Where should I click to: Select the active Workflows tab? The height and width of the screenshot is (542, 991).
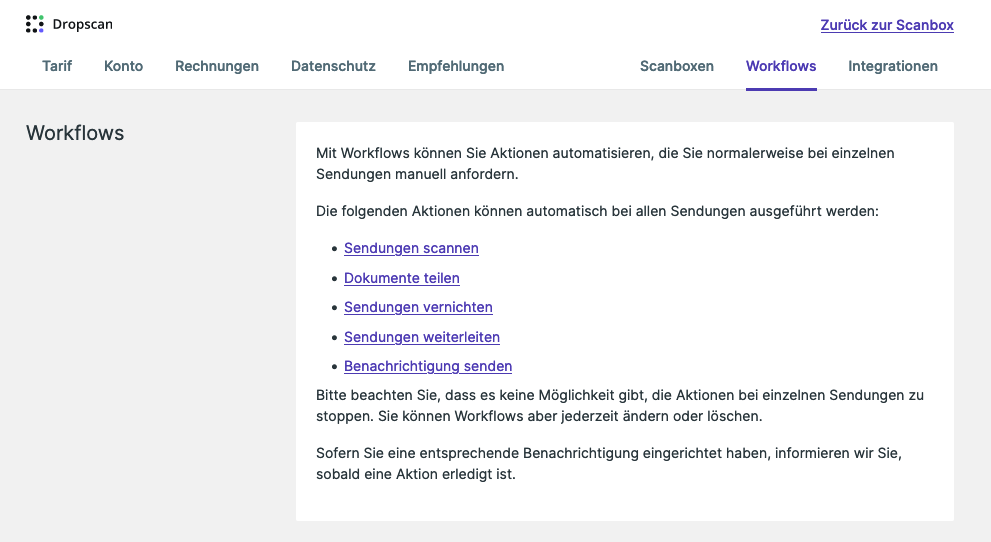pyautogui.click(x=781, y=66)
